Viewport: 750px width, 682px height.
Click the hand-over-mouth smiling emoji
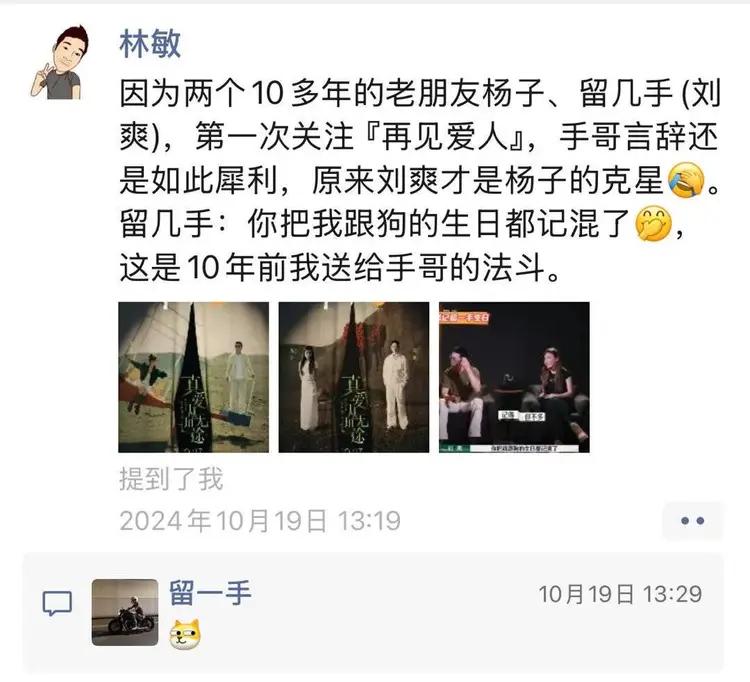tap(653, 224)
